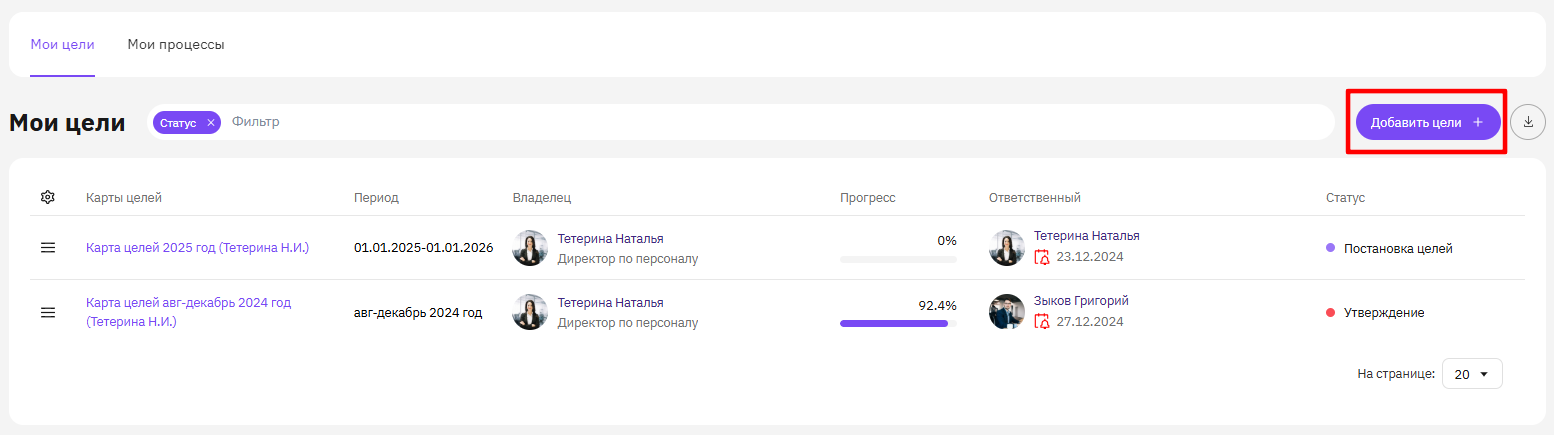Screen dimensions: 1554x435
Task: Open table column settings gear icon
Action: pos(47,198)
